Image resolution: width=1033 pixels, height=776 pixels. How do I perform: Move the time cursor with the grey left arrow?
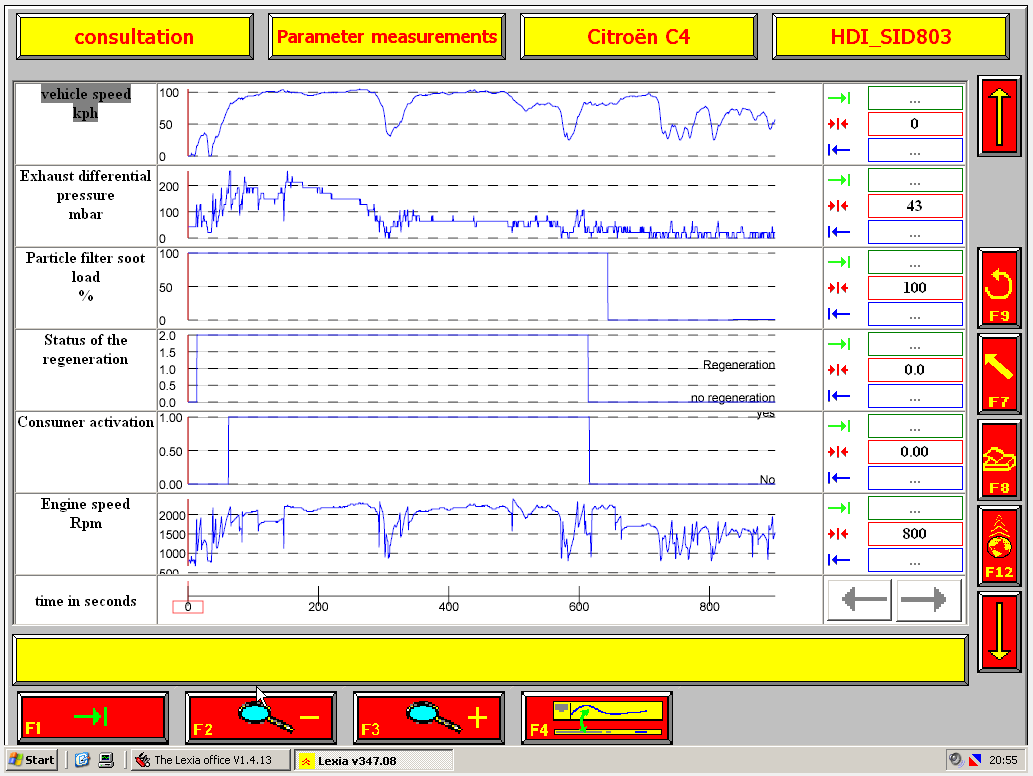(x=860, y=600)
